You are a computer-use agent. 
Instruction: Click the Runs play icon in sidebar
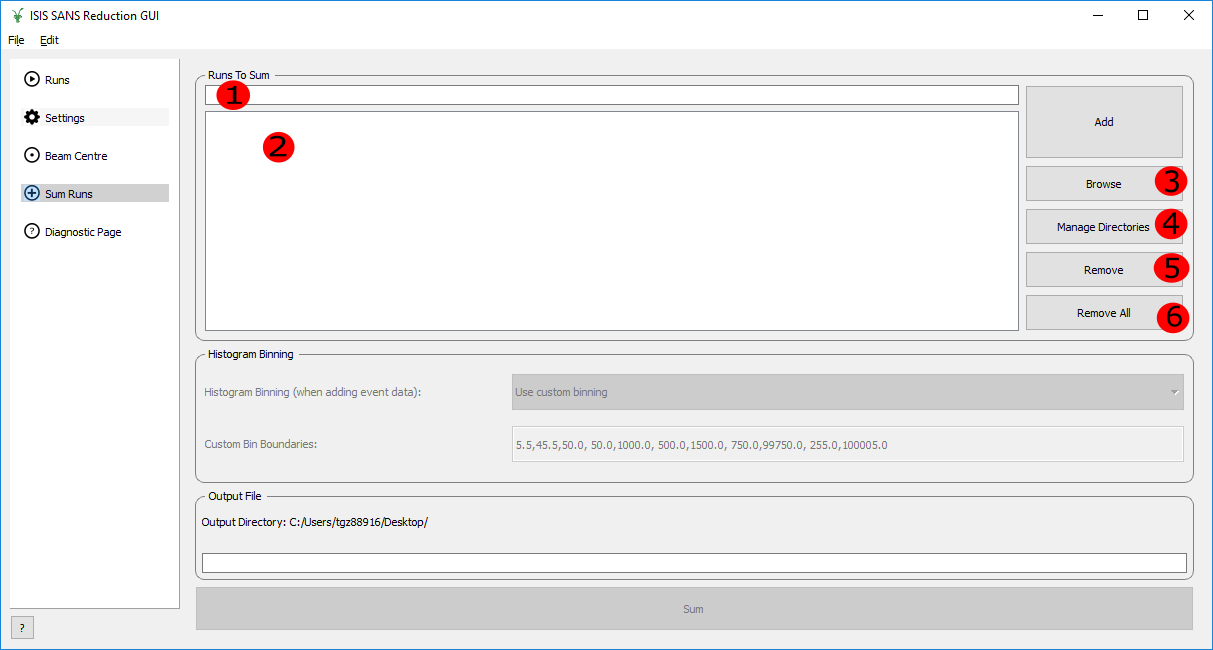tap(32, 80)
